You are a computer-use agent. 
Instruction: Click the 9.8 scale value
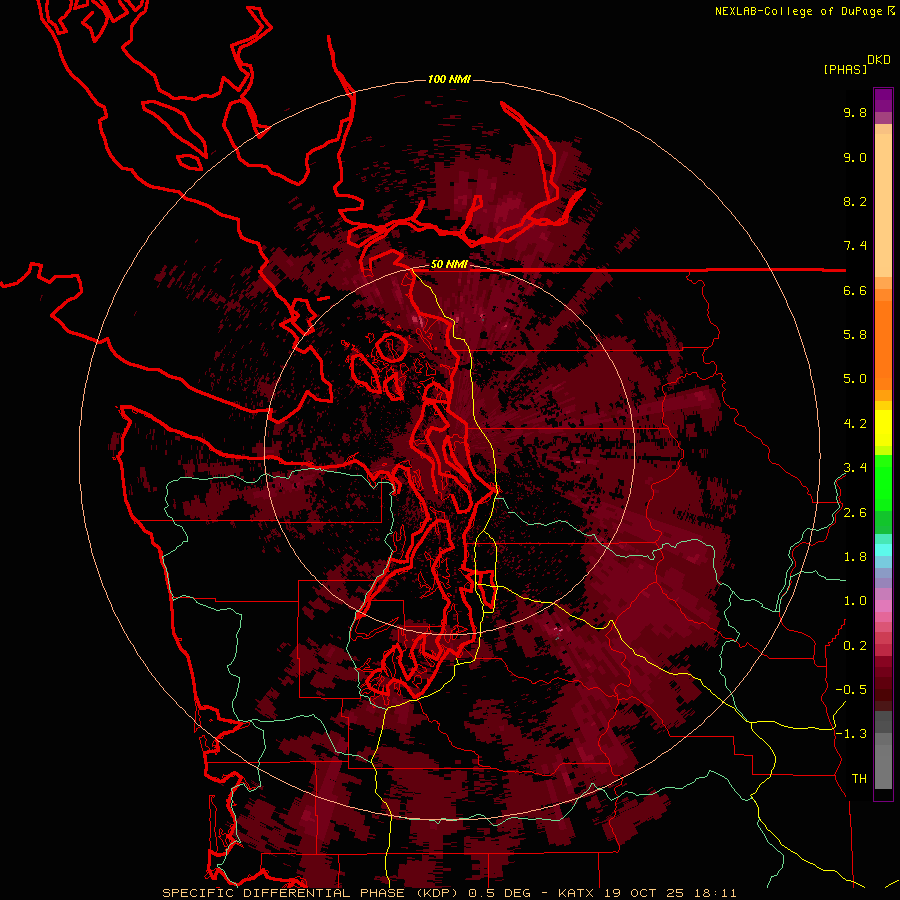click(x=855, y=113)
